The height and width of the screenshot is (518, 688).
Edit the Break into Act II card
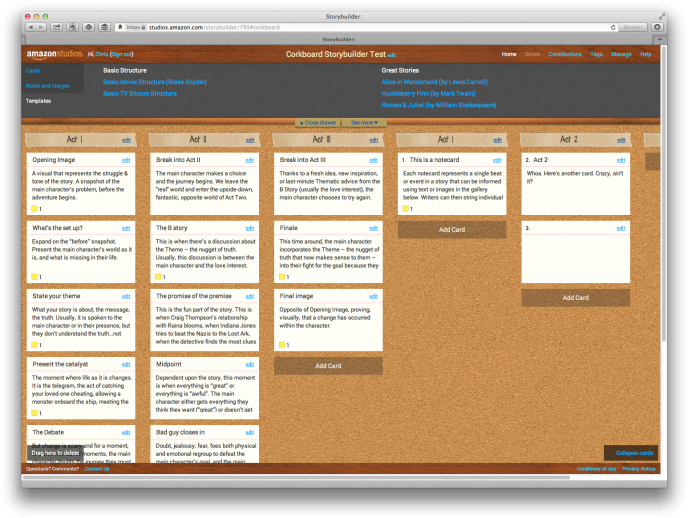pos(250,161)
